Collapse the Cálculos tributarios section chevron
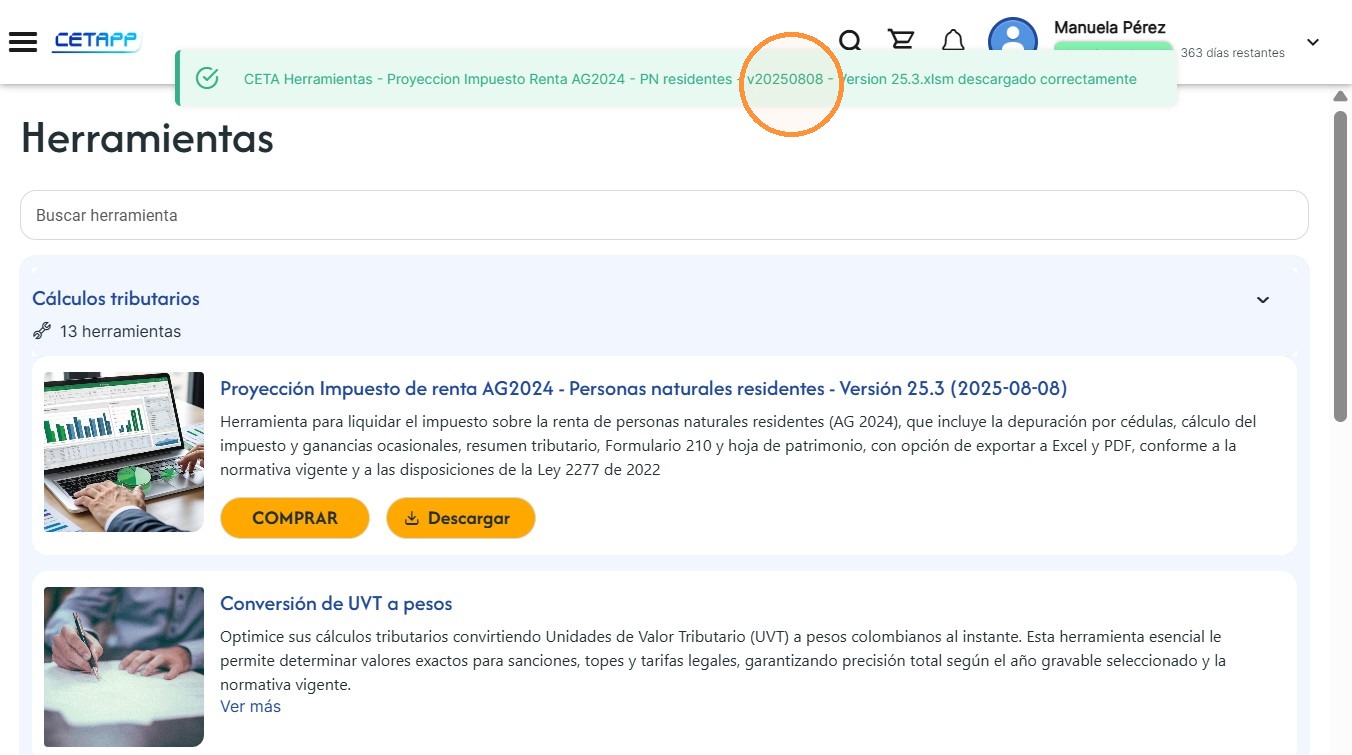1352x755 pixels. click(x=1263, y=300)
